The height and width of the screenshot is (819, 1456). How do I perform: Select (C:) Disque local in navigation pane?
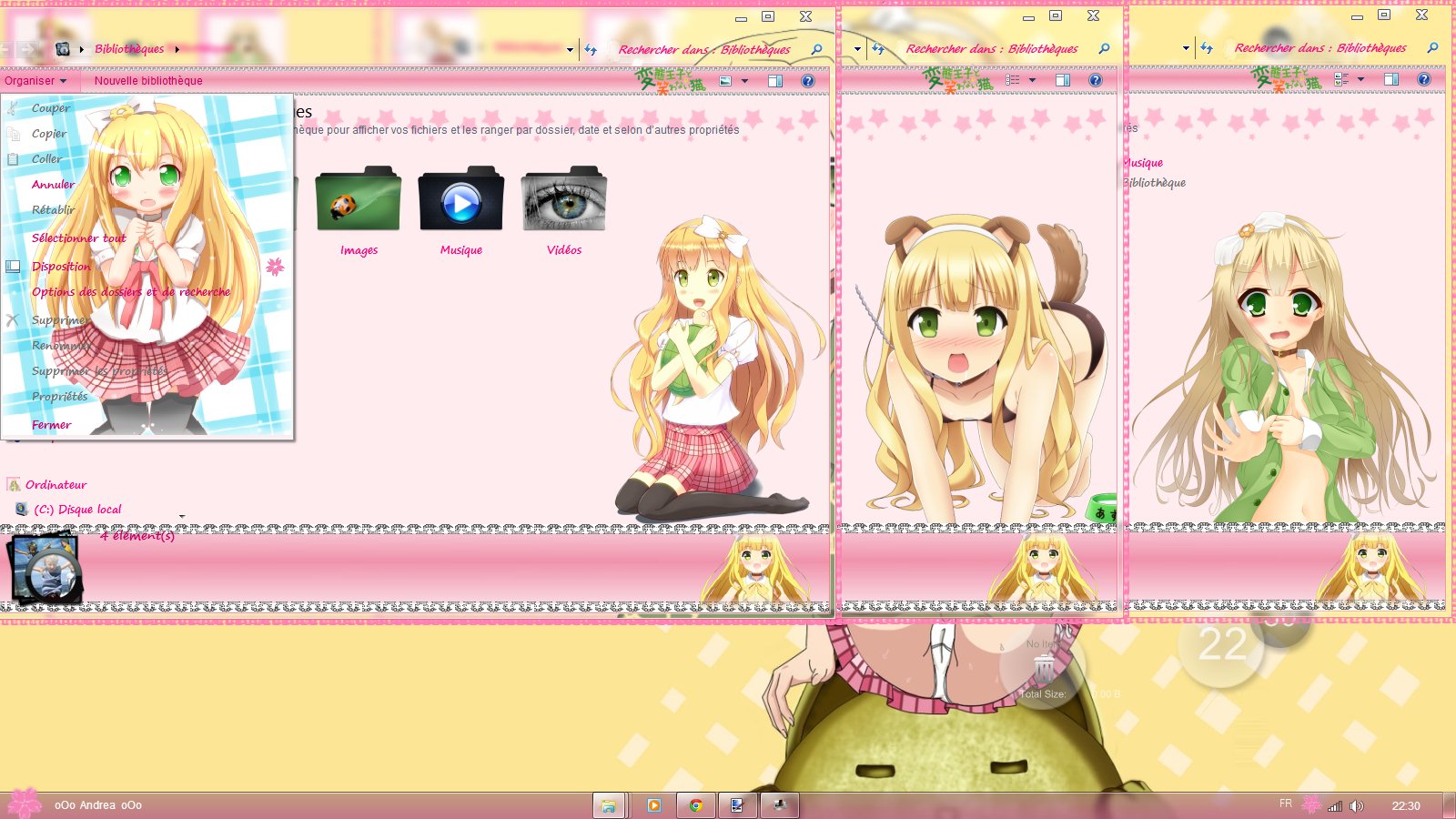(77, 510)
